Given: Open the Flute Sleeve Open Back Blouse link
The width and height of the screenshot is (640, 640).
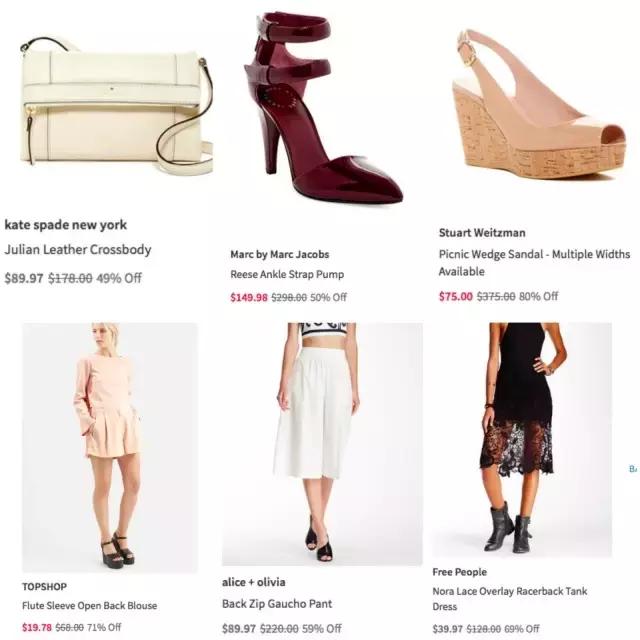Looking at the screenshot, I should [89, 605].
